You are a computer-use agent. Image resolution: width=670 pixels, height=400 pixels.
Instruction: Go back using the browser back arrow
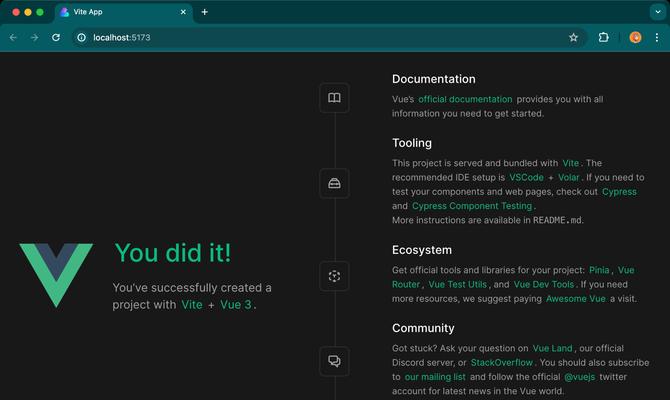13,38
